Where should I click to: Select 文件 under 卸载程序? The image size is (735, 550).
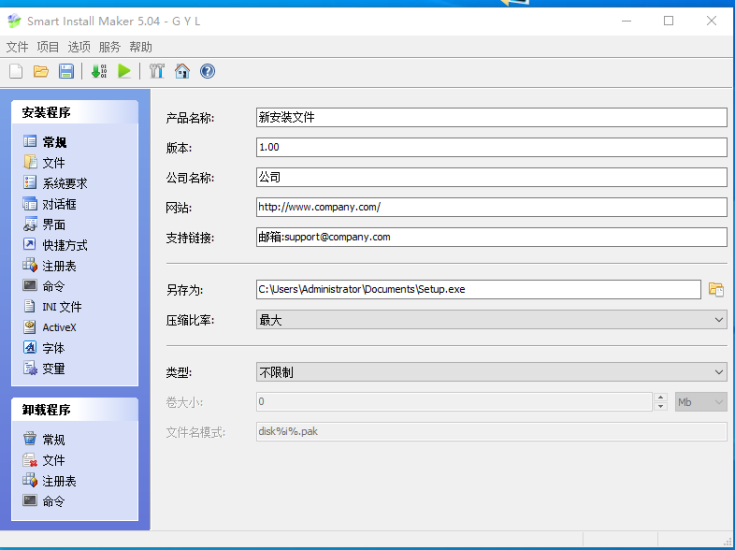click(44, 460)
